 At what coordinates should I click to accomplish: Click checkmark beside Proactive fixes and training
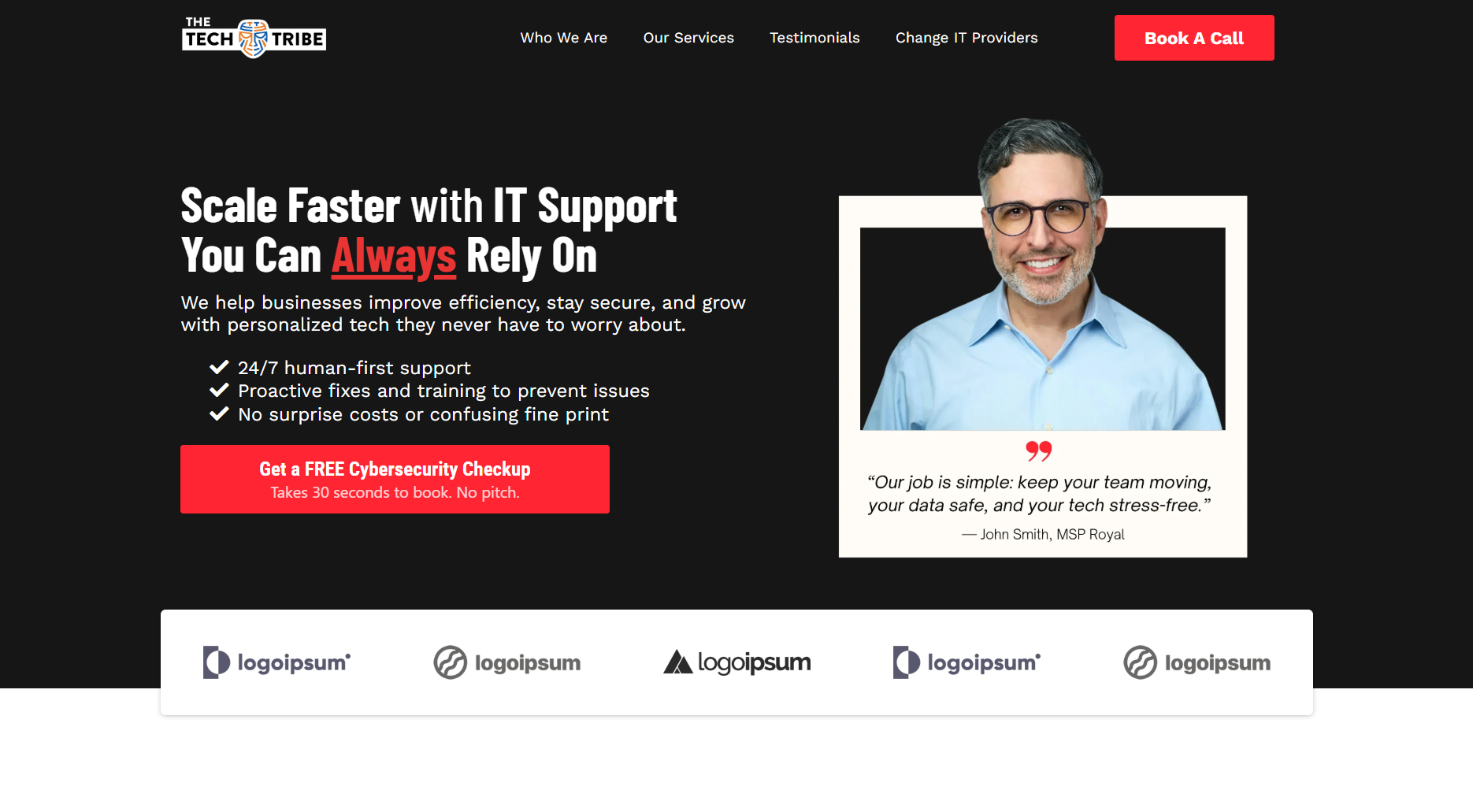(219, 390)
